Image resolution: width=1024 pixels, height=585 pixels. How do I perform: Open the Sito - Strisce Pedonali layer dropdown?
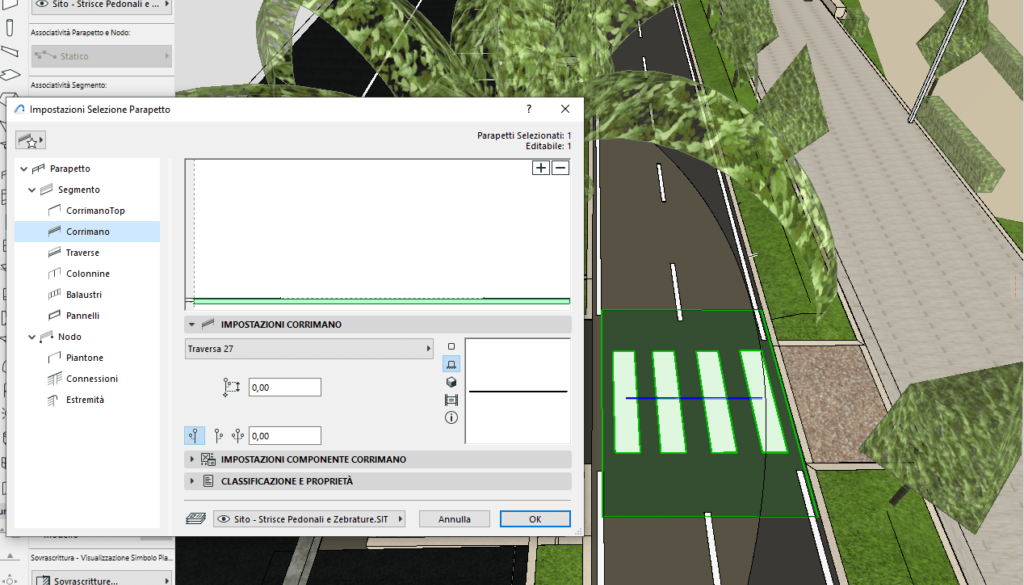pos(310,519)
